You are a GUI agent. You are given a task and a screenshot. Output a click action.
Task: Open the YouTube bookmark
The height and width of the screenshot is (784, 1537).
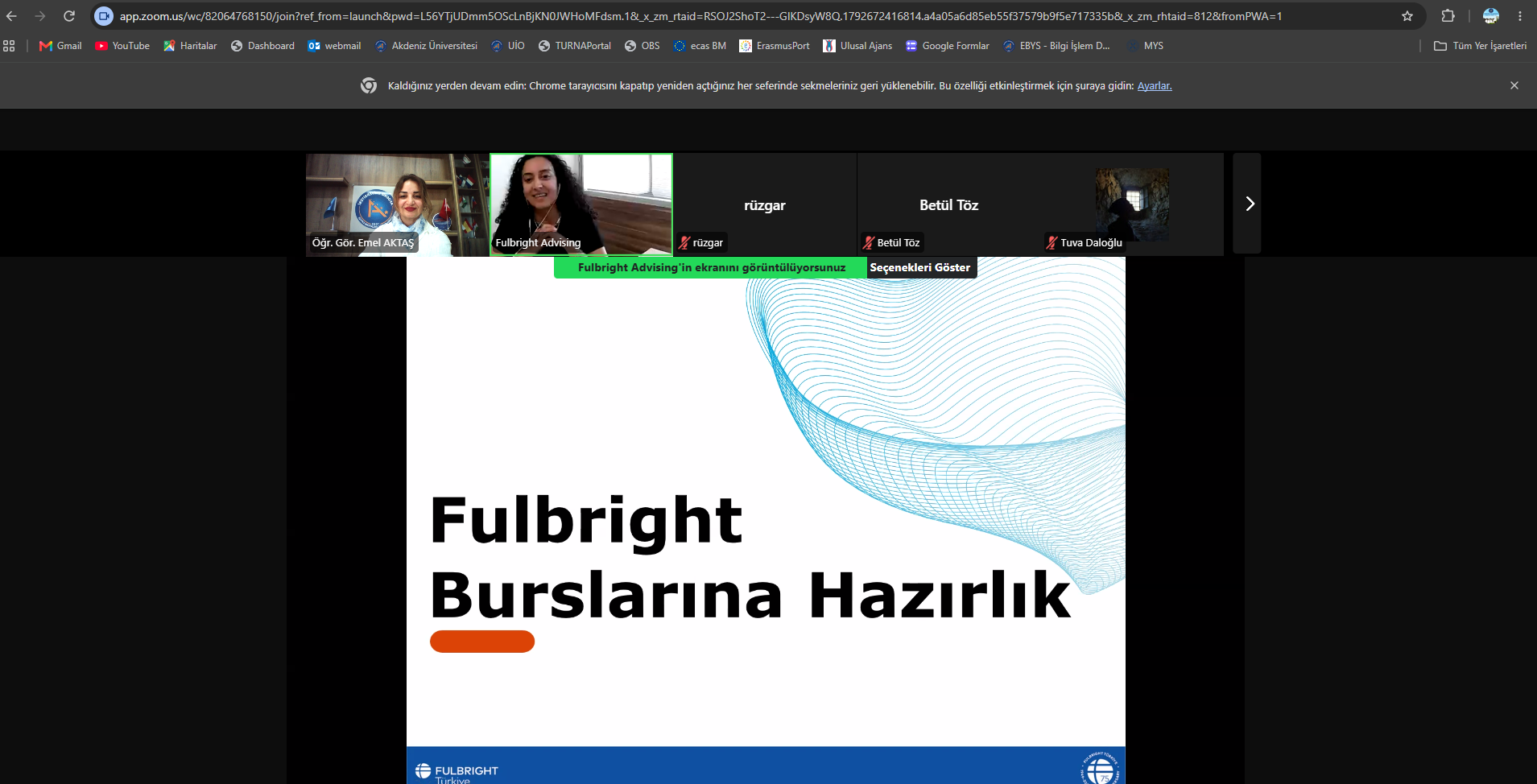(122, 46)
